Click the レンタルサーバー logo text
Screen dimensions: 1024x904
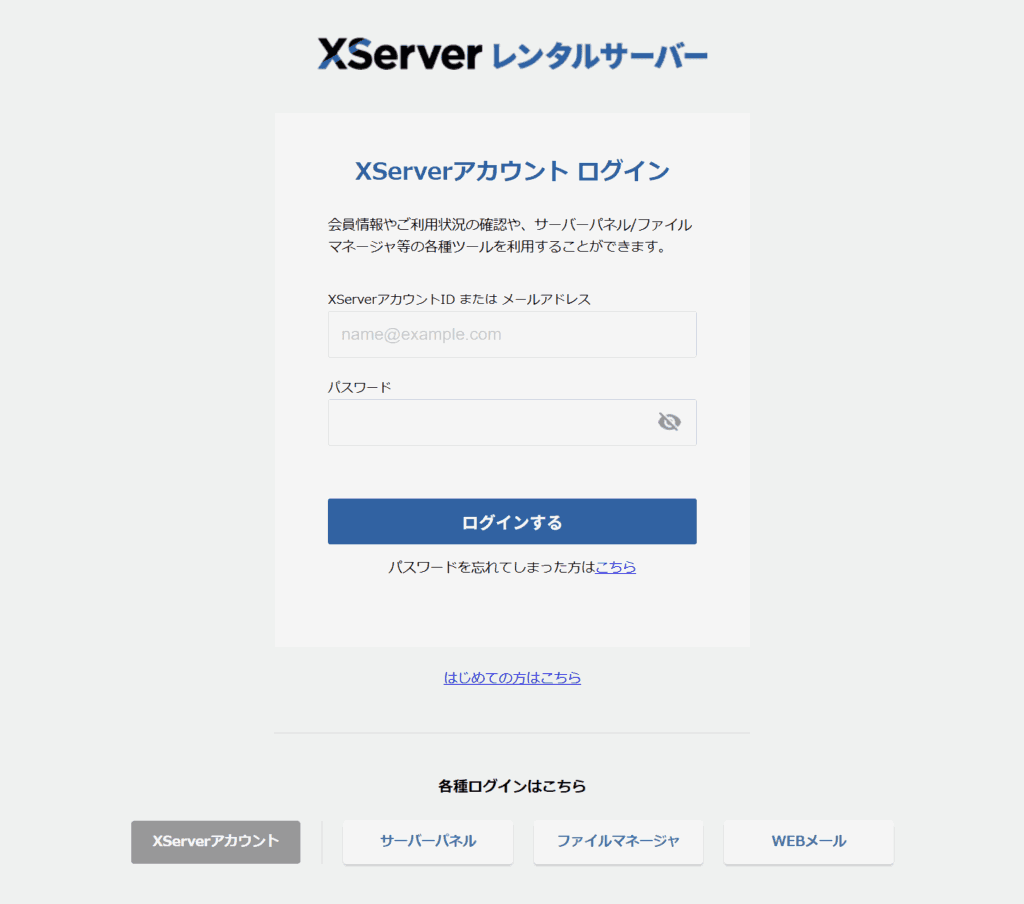pos(600,56)
